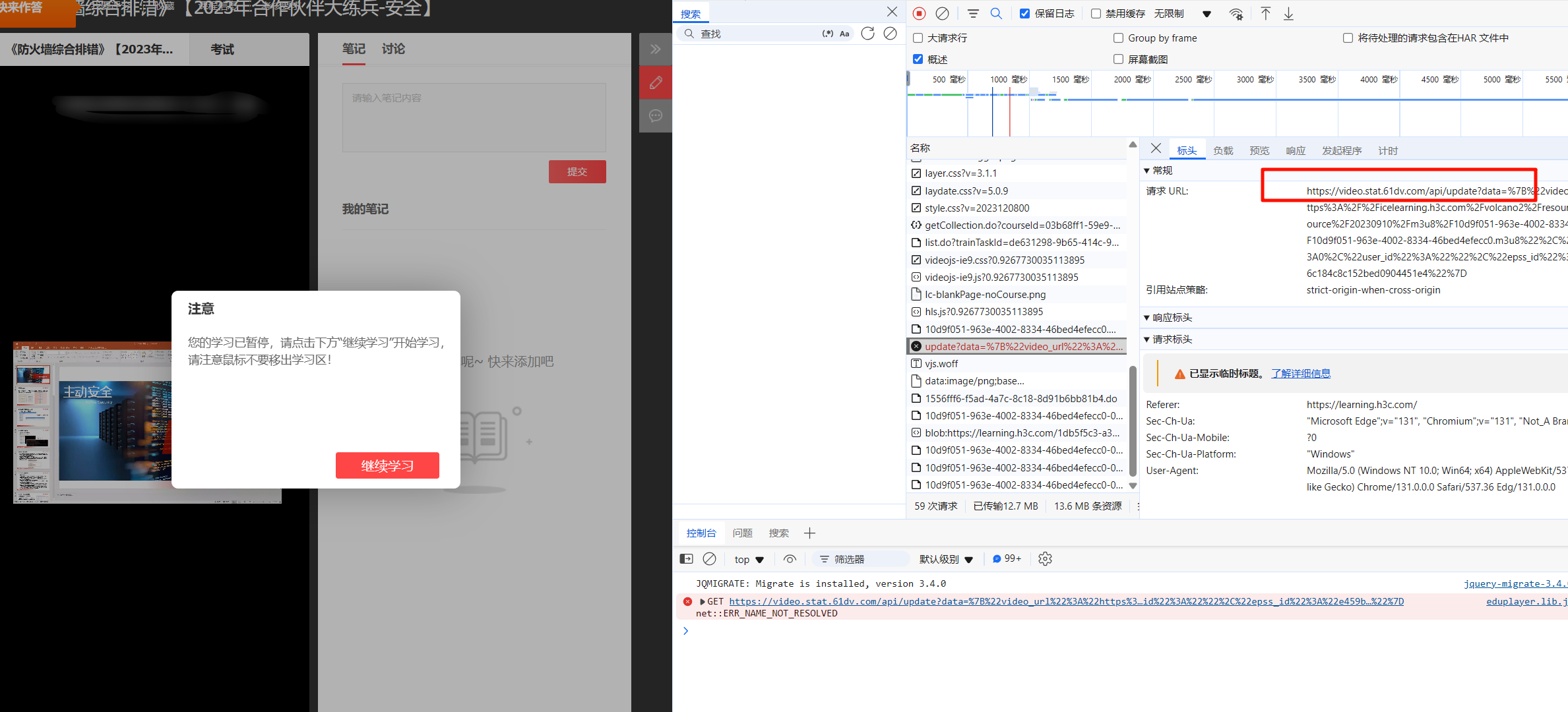Check the Group by frame option
Screen dimensions: 1568x712
pos(1119,38)
